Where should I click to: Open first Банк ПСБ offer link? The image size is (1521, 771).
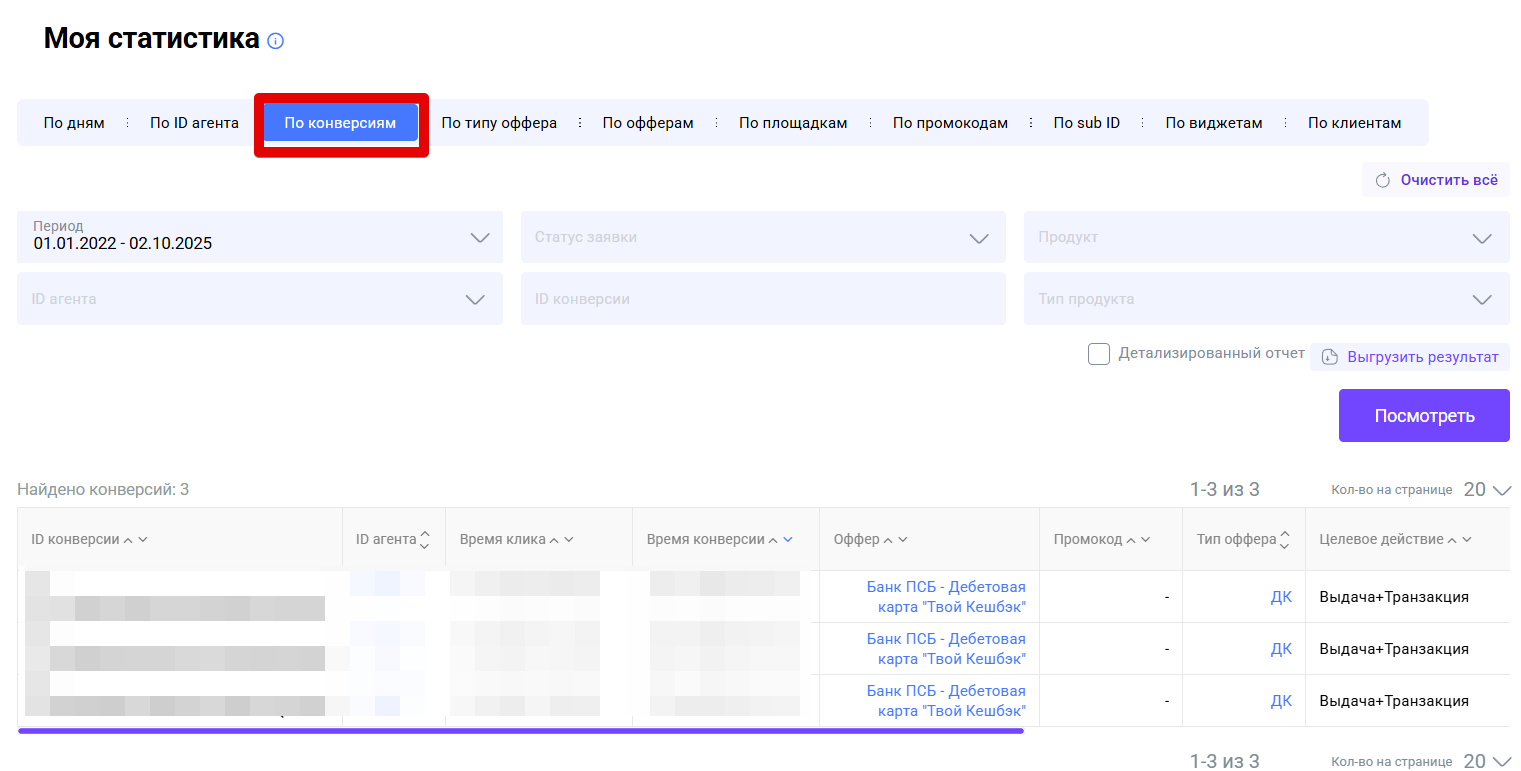[x=945, y=597]
